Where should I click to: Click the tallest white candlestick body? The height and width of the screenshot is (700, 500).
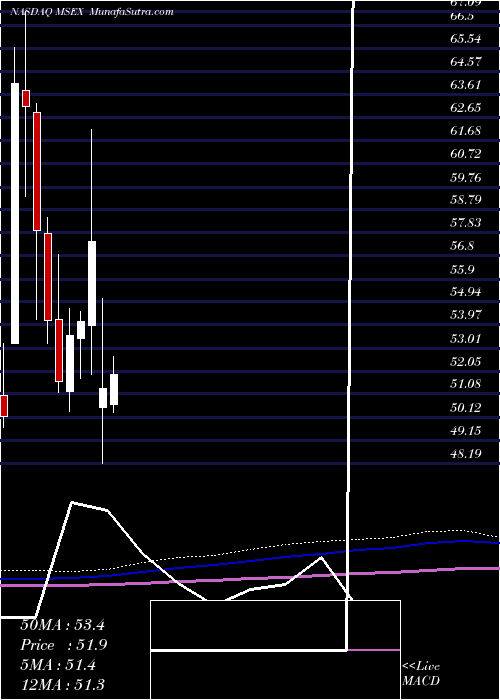click(x=15, y=213)
